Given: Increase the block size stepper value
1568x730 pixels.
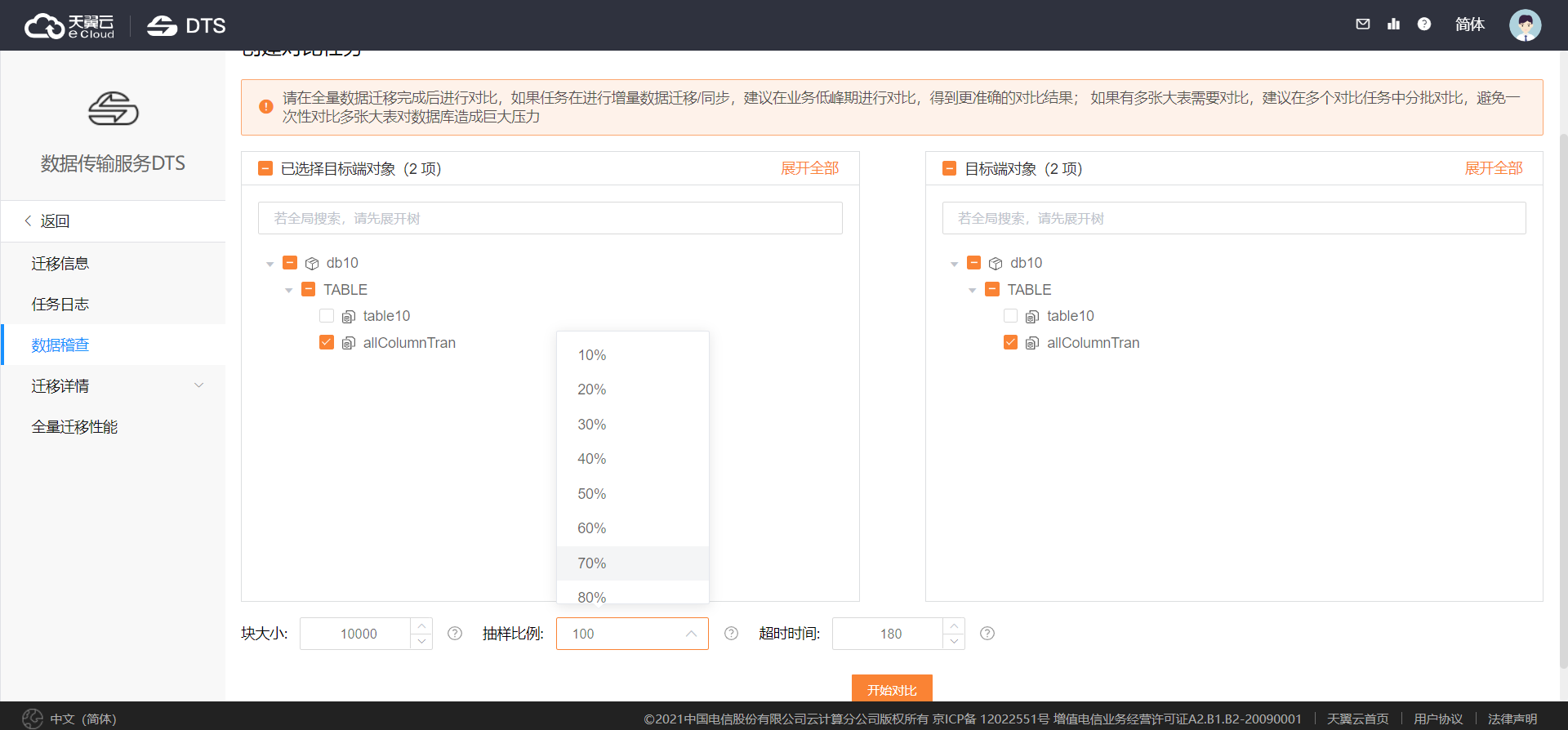Looking at the screenshot, I should tap(421, 626).
